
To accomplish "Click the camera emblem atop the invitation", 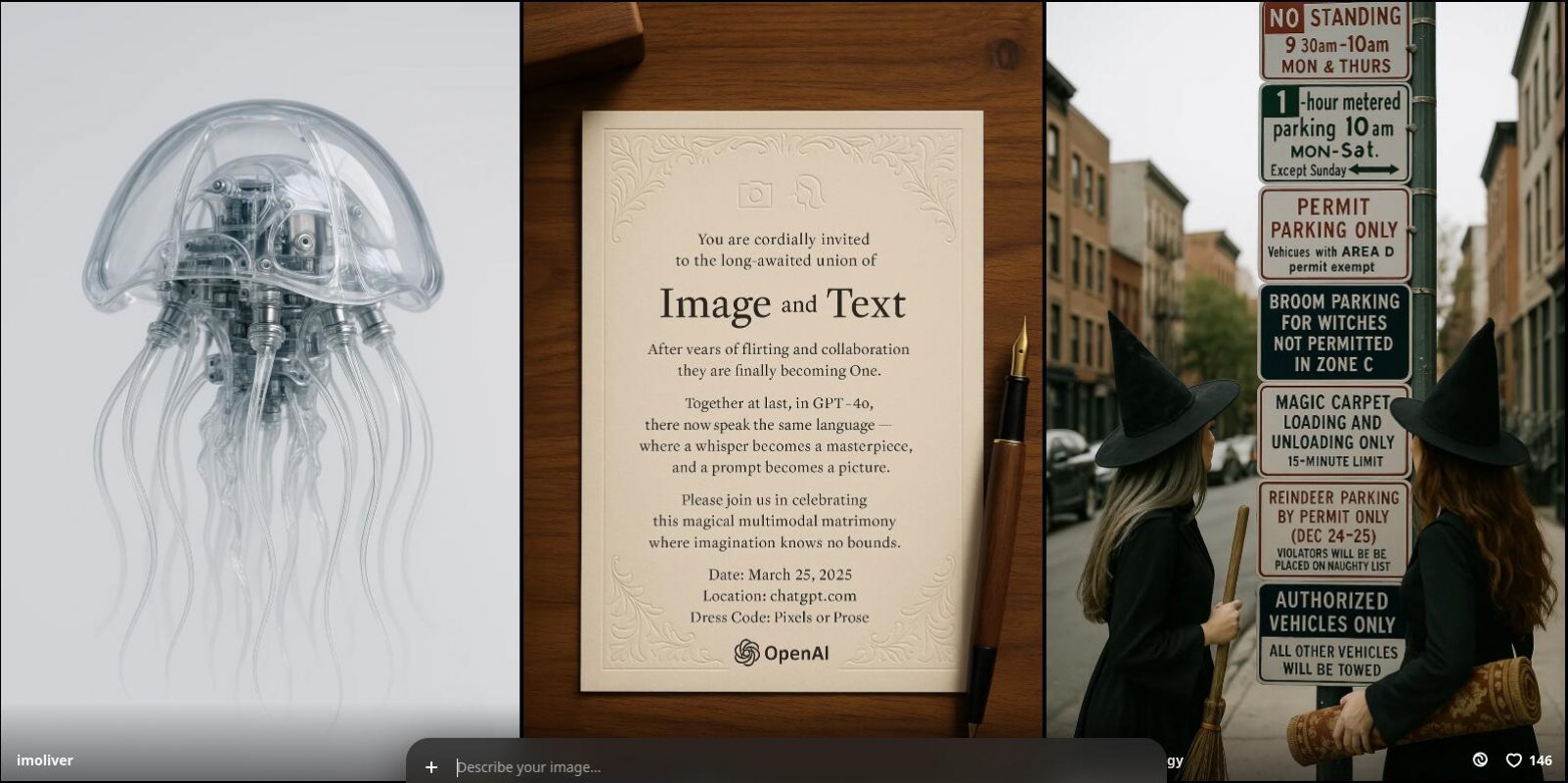I will point(754,195).
